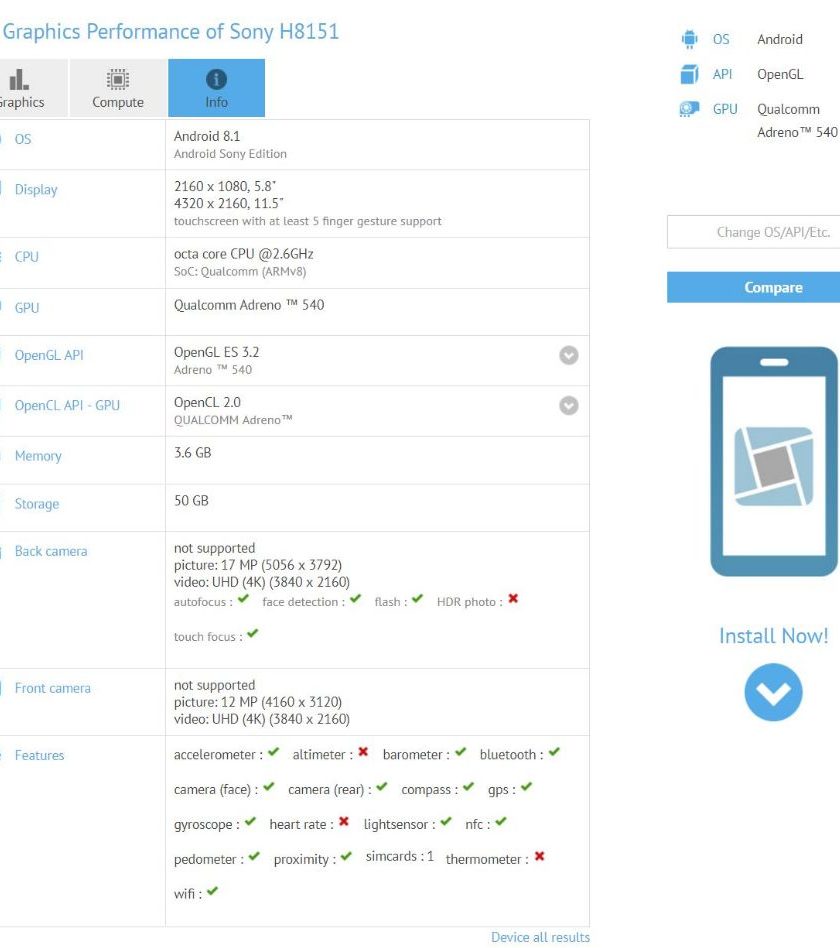This screenshot has width=840, height=948.
Task: Follow the Device all results link
Action: pos(540,937)
